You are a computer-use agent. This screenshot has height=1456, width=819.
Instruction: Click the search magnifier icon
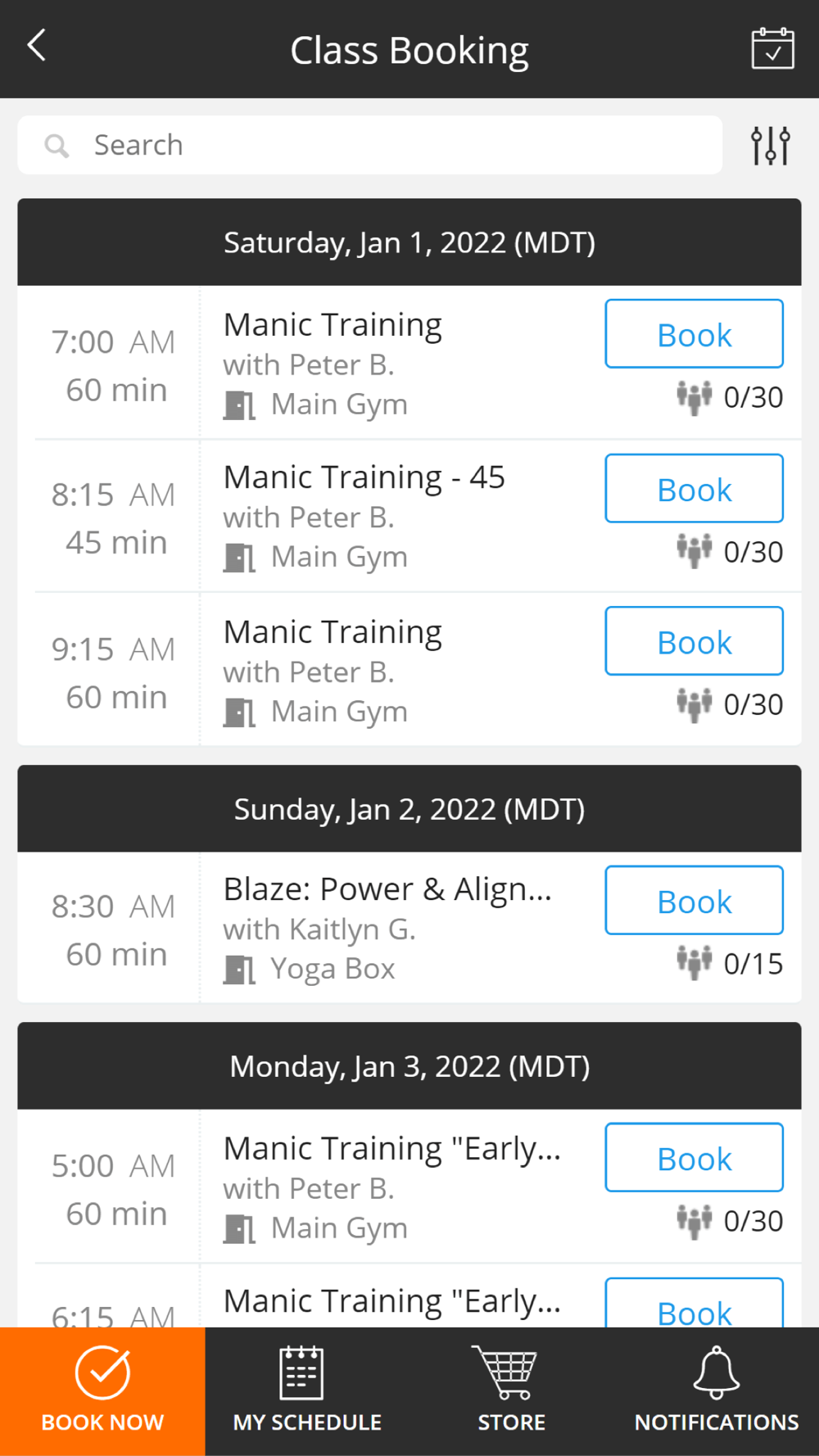[x=57, y=146]
